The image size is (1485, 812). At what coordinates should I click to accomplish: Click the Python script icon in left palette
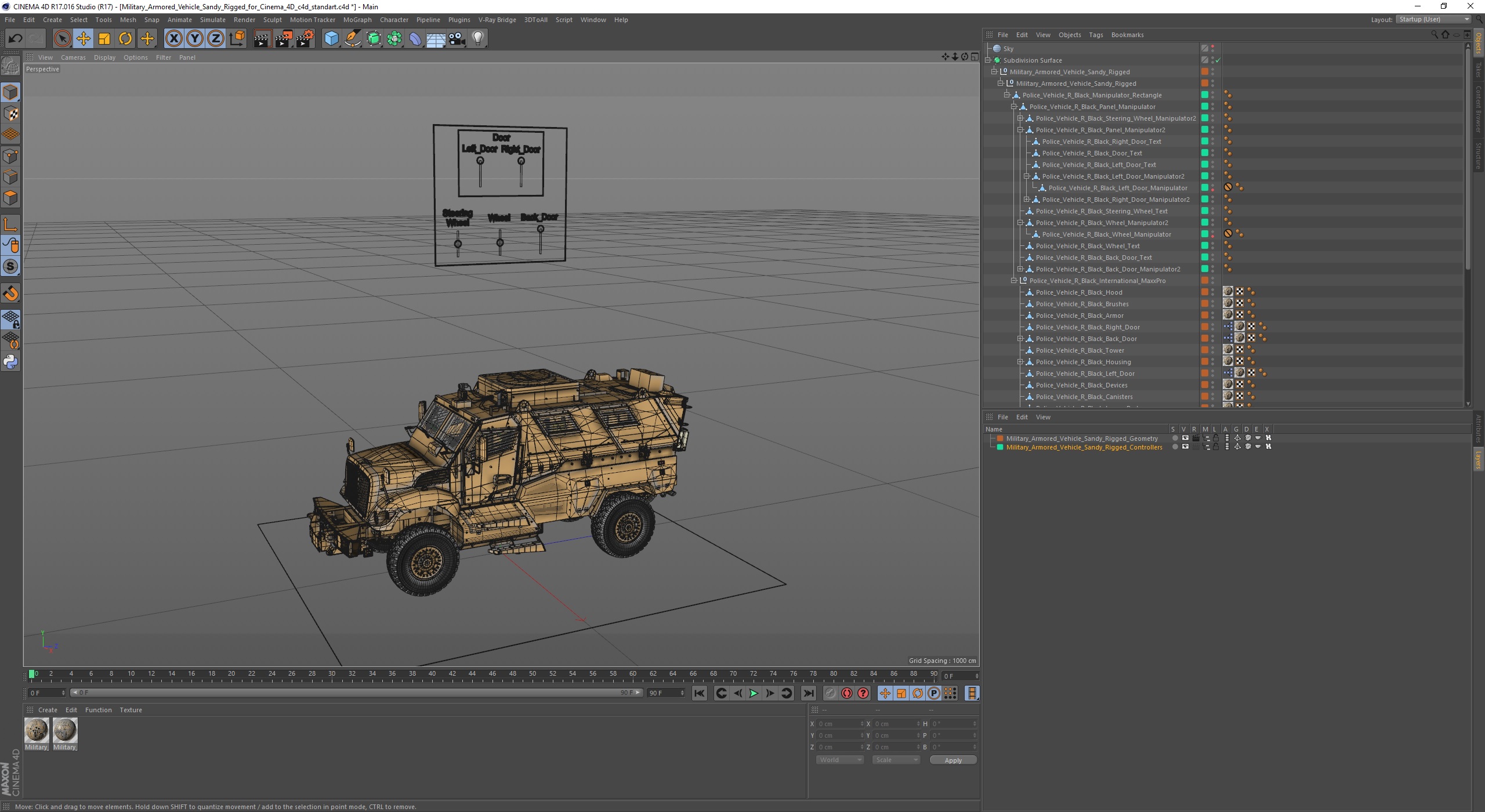[x=10, y=362]
